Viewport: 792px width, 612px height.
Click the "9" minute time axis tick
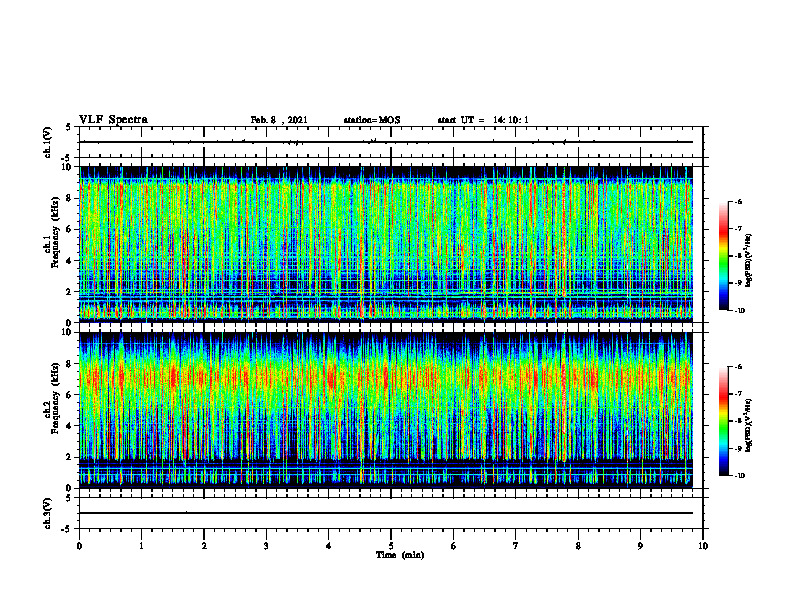pos(640,546)
